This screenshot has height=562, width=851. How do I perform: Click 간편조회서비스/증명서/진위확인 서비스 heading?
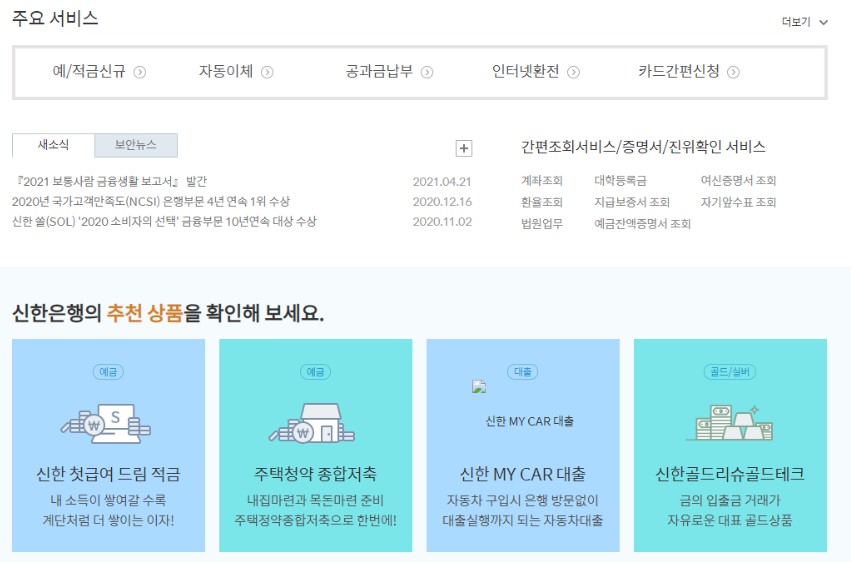pos(643,147)
